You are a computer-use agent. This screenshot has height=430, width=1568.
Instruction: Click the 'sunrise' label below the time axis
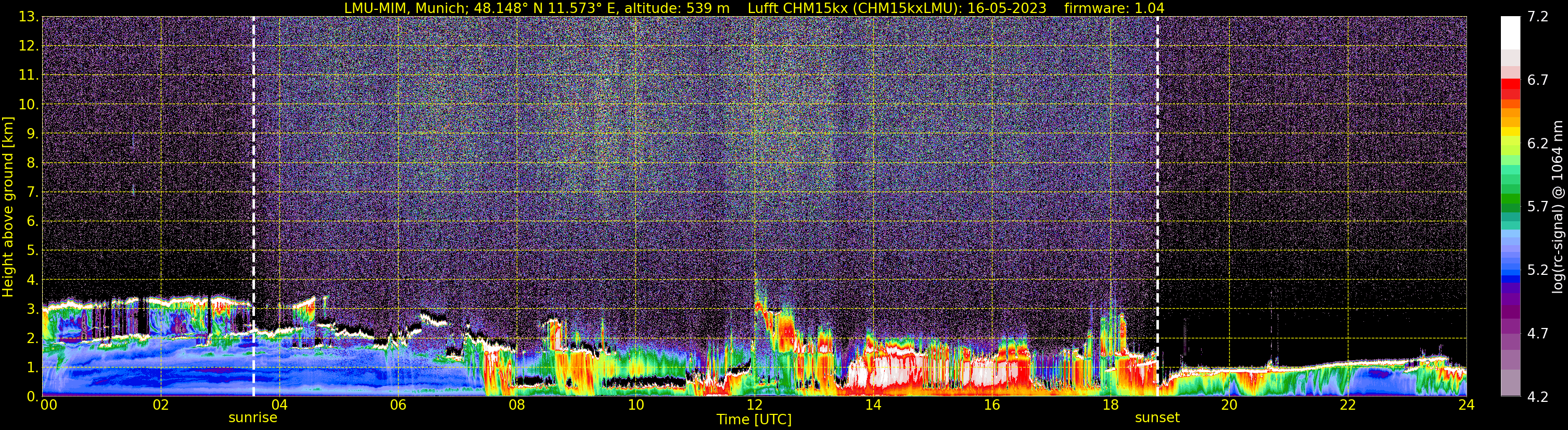252,418
